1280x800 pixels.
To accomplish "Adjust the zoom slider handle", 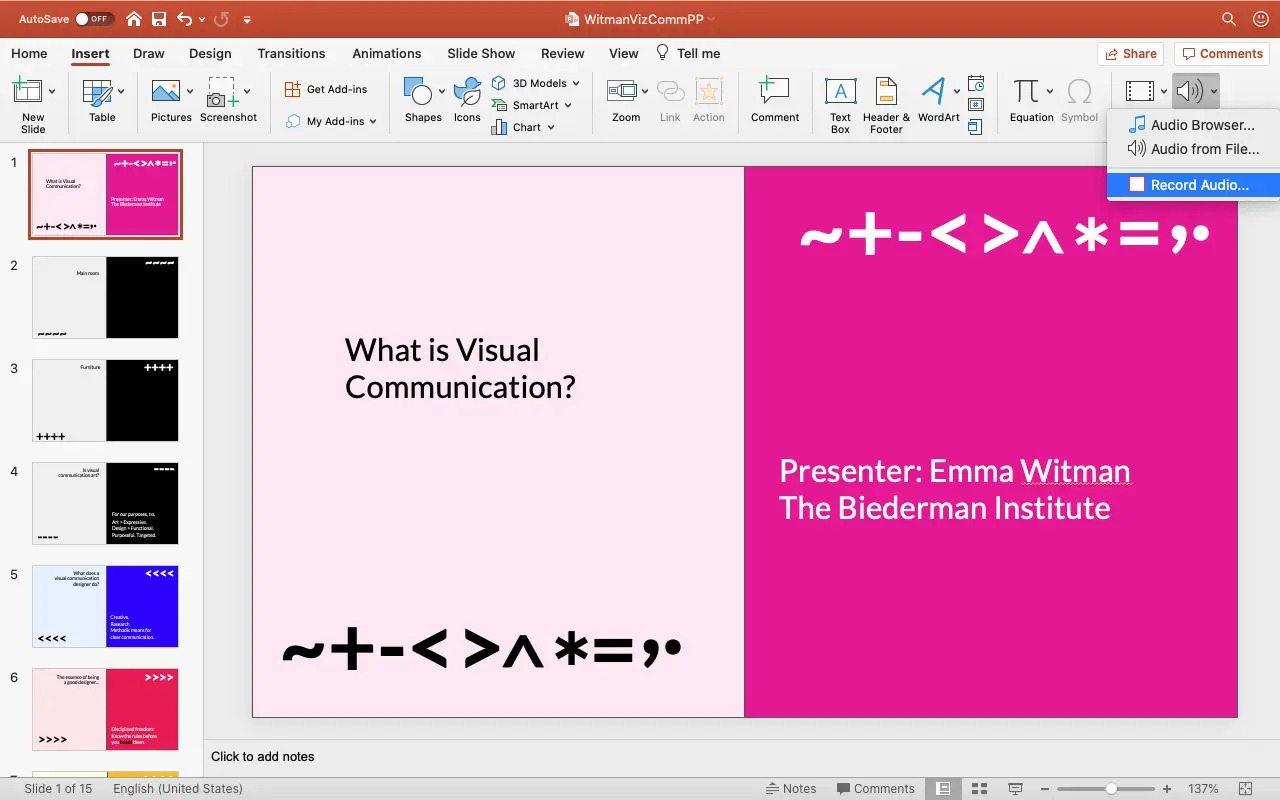I will 1111,788.
